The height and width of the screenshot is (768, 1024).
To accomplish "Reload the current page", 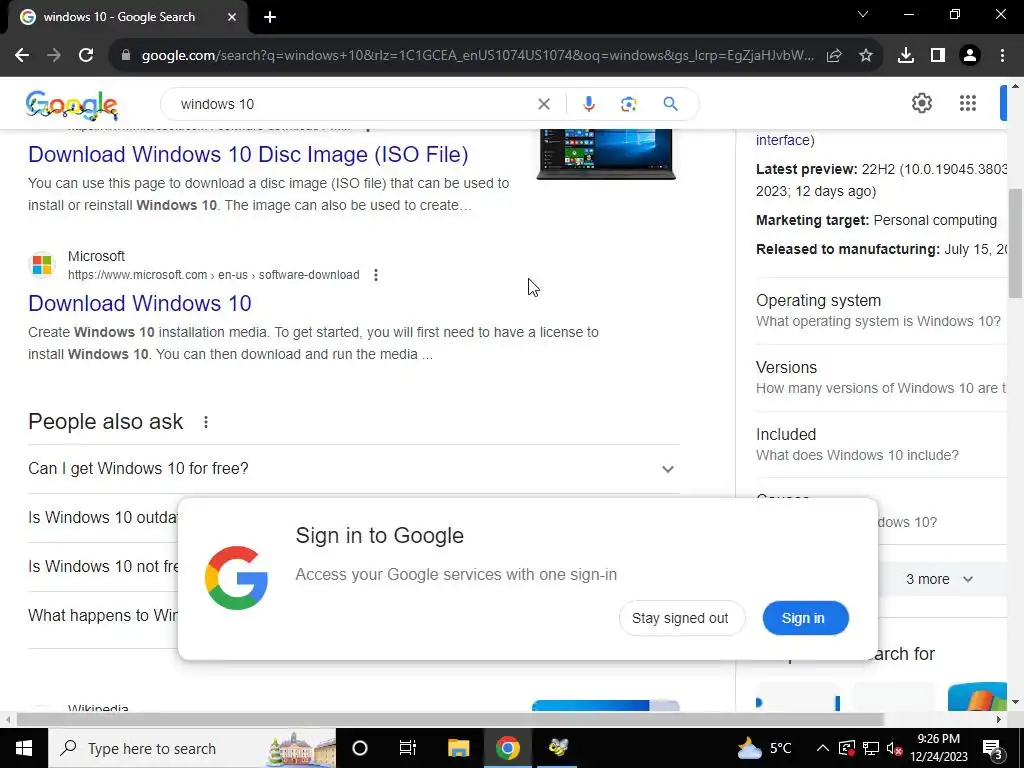I will coord(86,56).
